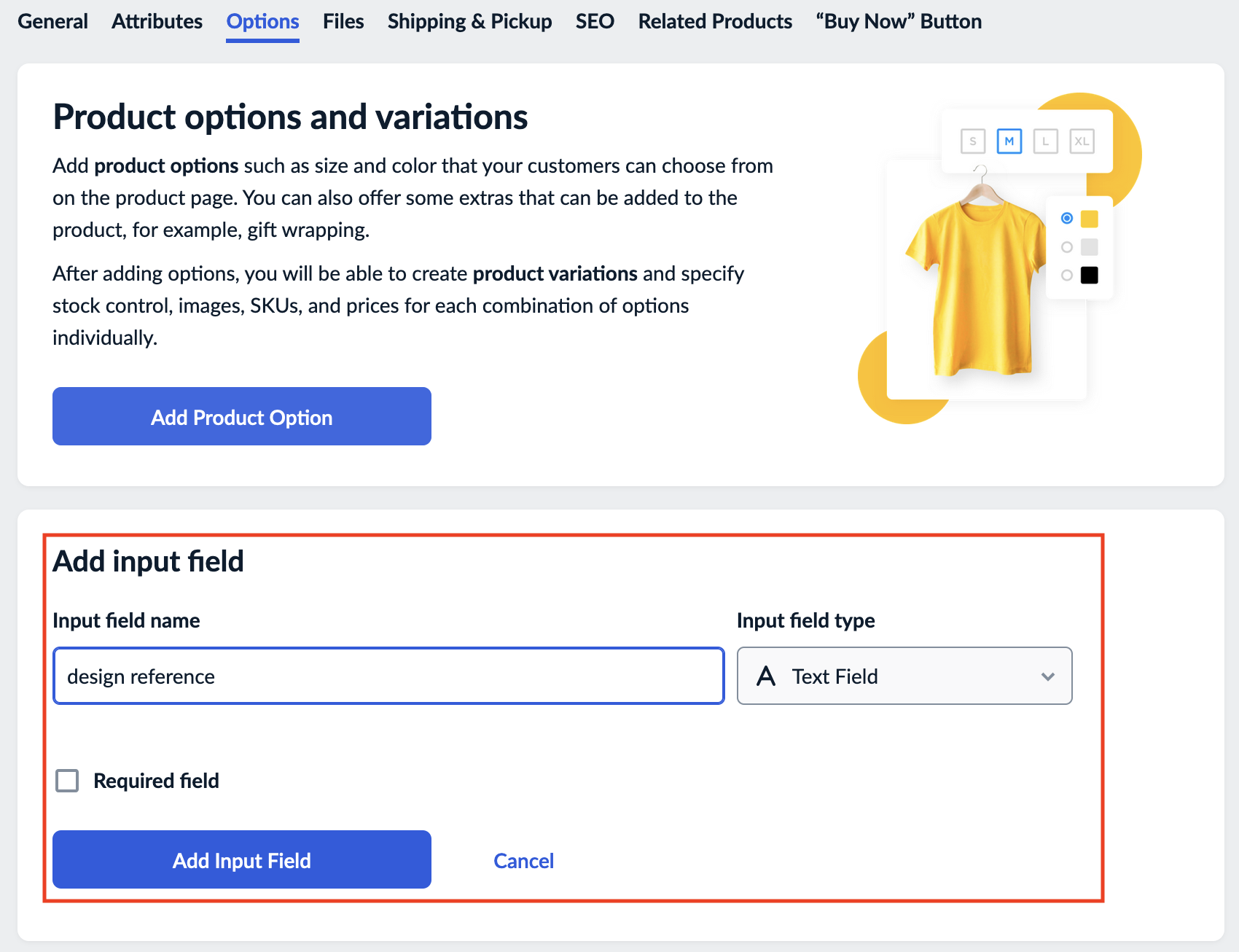This screenshot has height=952, width=1239.
Task: Select size "M" in the shirt illustration
Action: pyautogui.click(x=1010, y=141)
